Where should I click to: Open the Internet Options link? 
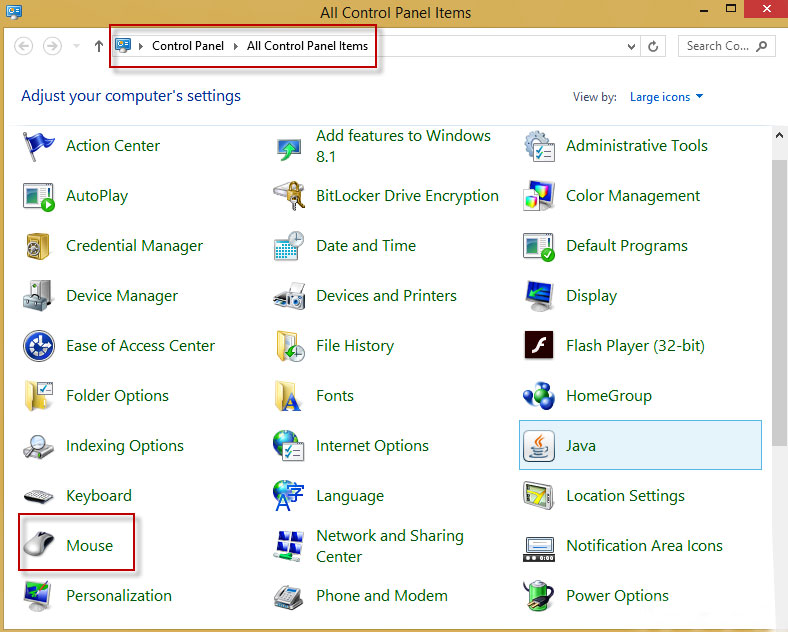pyautogui.click(x=372, y=446)
